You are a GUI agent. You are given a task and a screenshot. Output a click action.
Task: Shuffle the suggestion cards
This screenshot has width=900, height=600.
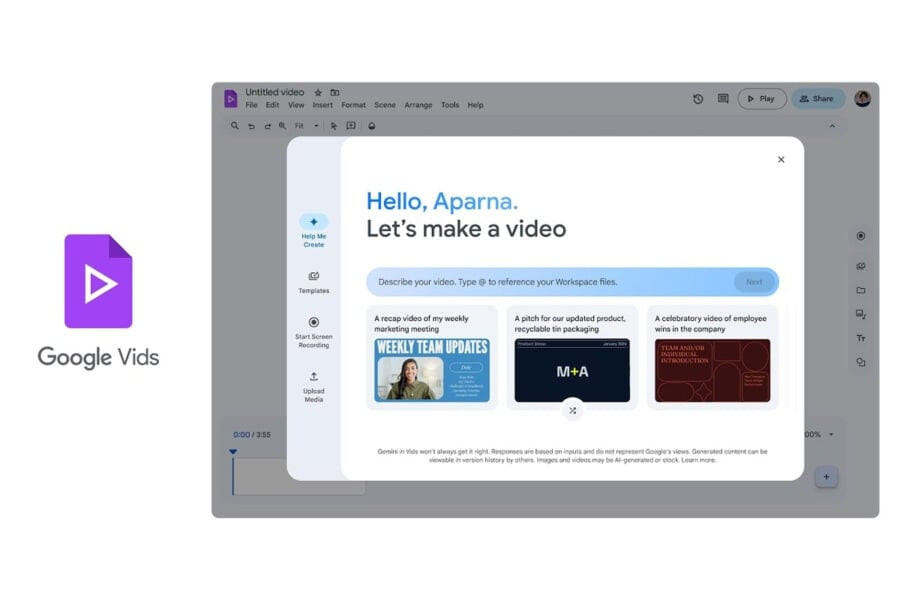pos(572,411)
